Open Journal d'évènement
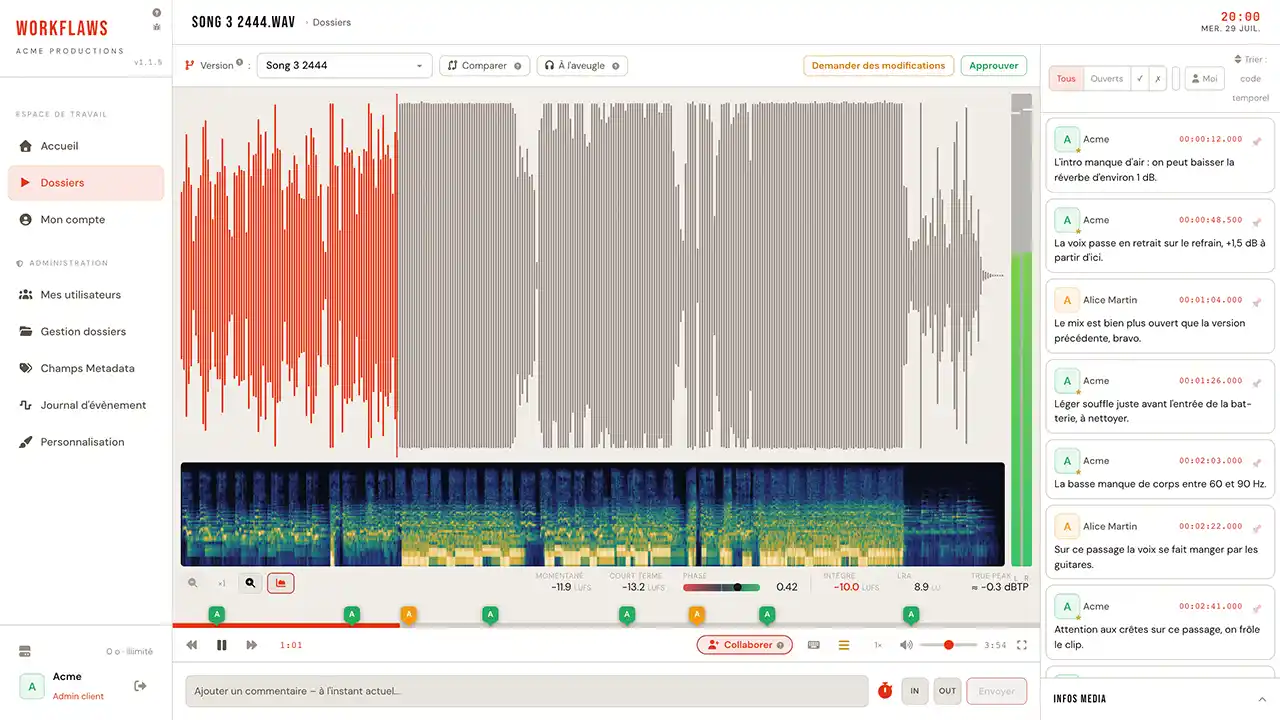Viewport: 1280px width, 720px height. (86, 405)
